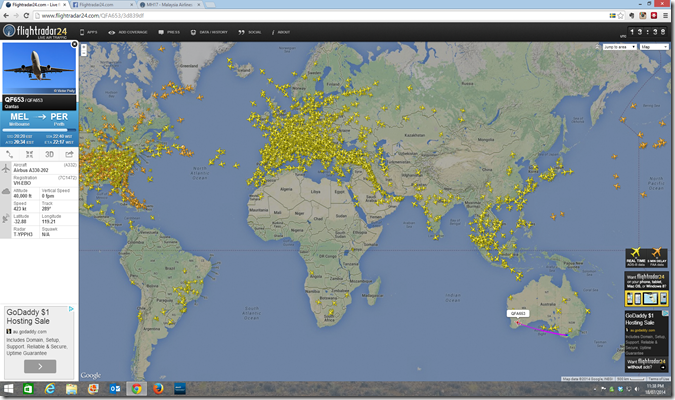Image resolution: width=675 pixels, height=400 pixels.
Task: Go forward in browser history
Action: (x=16, y=16)
